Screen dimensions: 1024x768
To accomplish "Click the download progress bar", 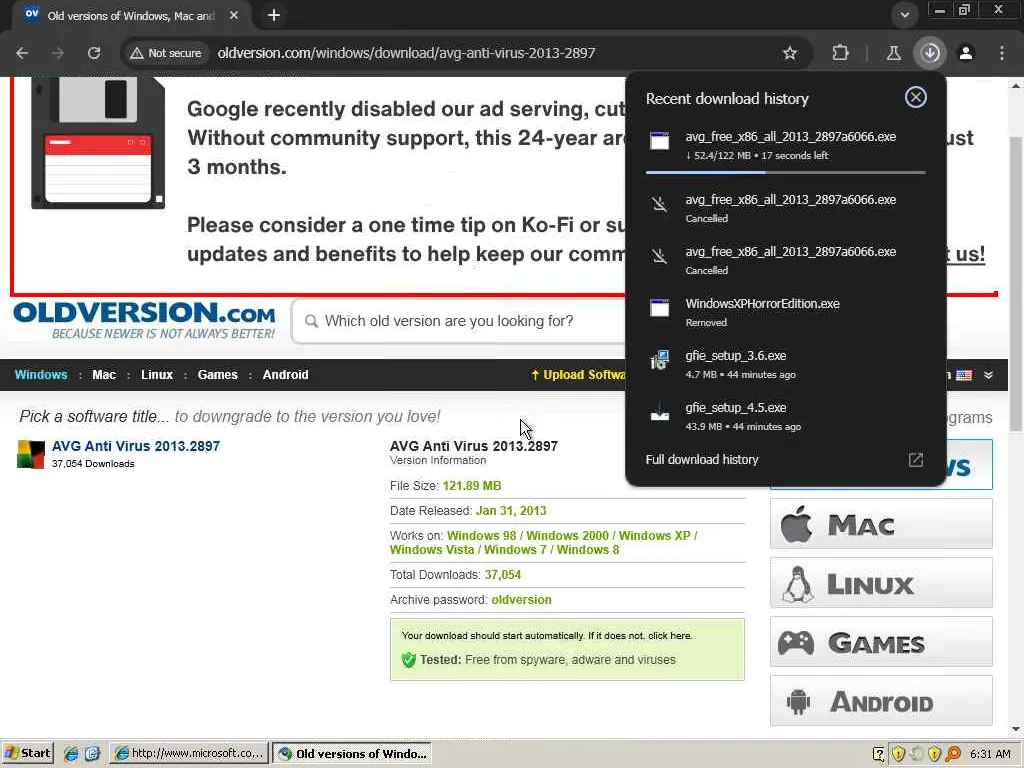I will point(786,172).
